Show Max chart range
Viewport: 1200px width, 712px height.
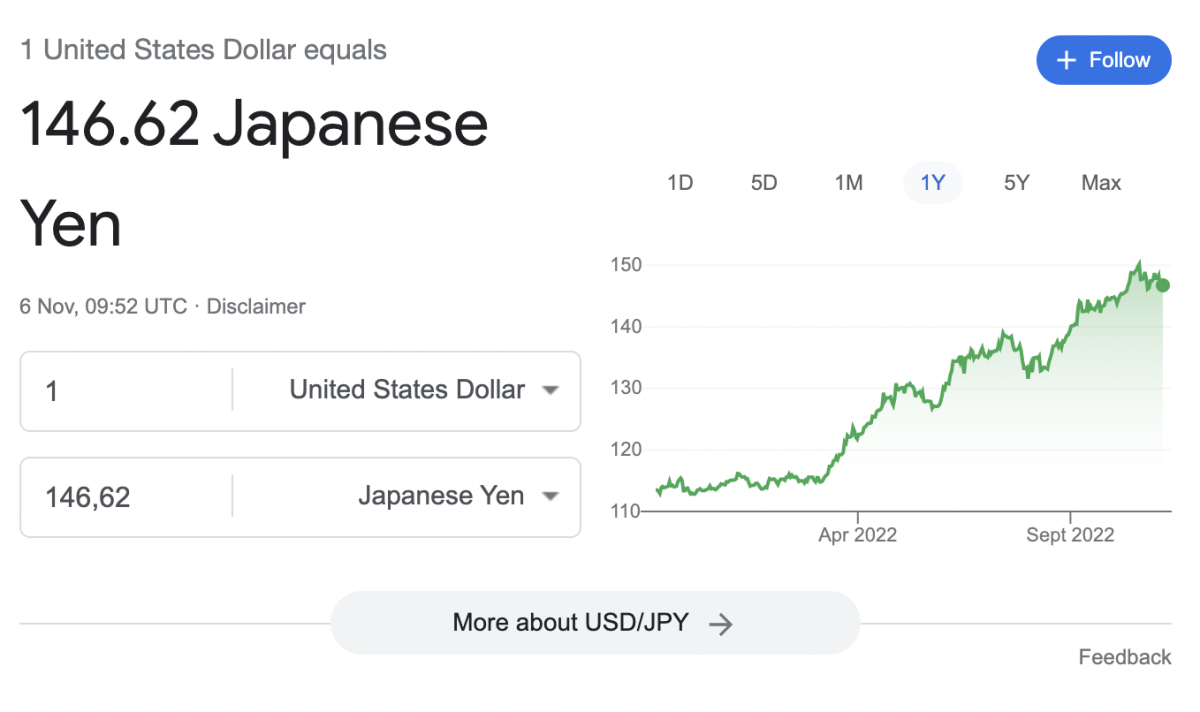click(1101, 183)
